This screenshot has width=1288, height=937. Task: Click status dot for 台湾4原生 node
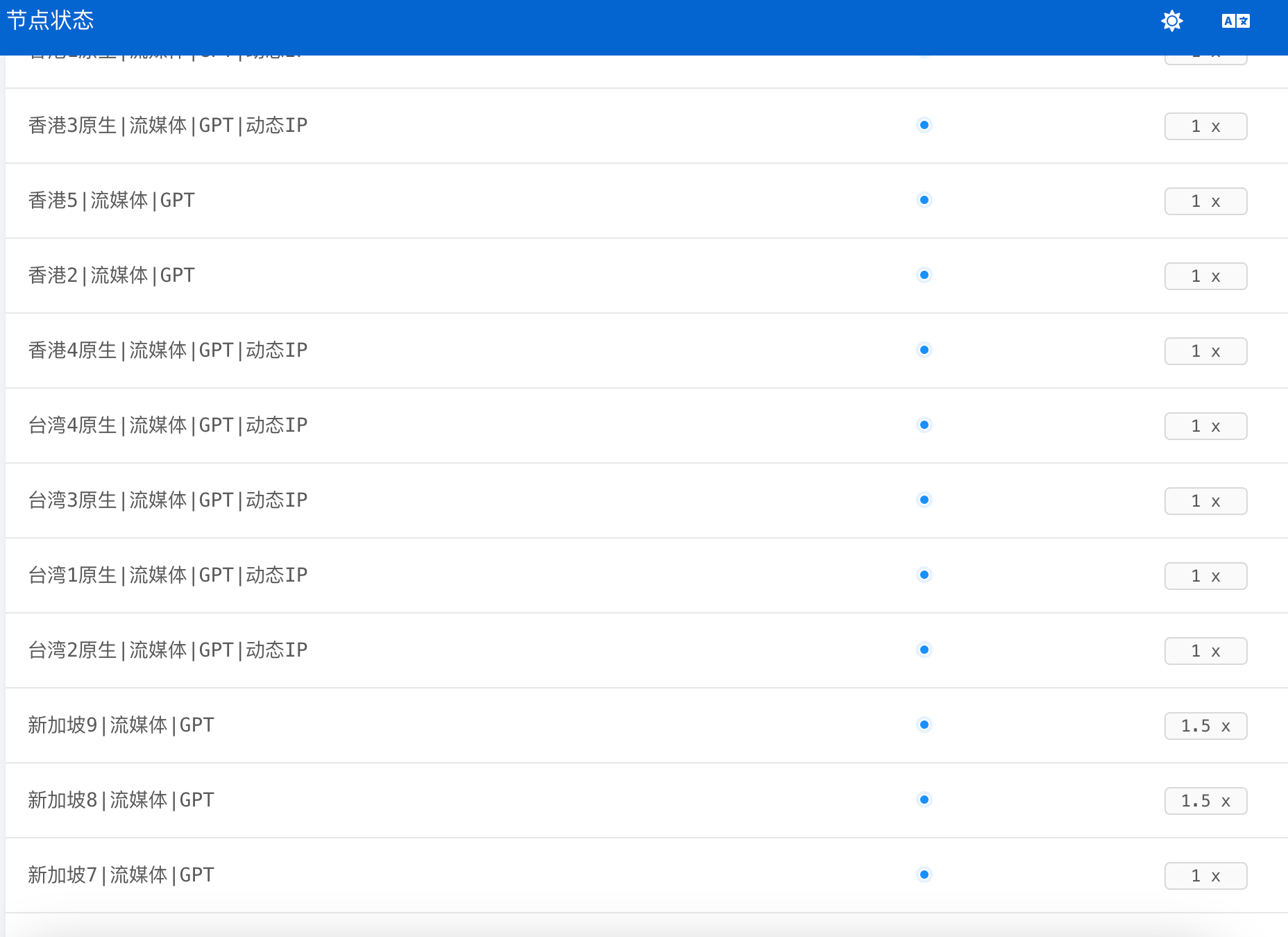(x=924, y=425)
